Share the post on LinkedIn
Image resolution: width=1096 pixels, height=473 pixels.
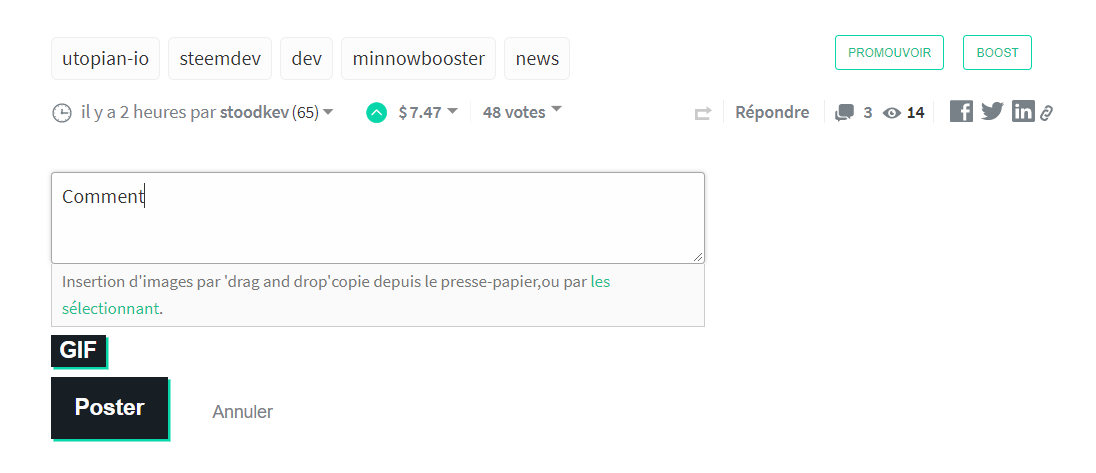(x=1023, y=111)
